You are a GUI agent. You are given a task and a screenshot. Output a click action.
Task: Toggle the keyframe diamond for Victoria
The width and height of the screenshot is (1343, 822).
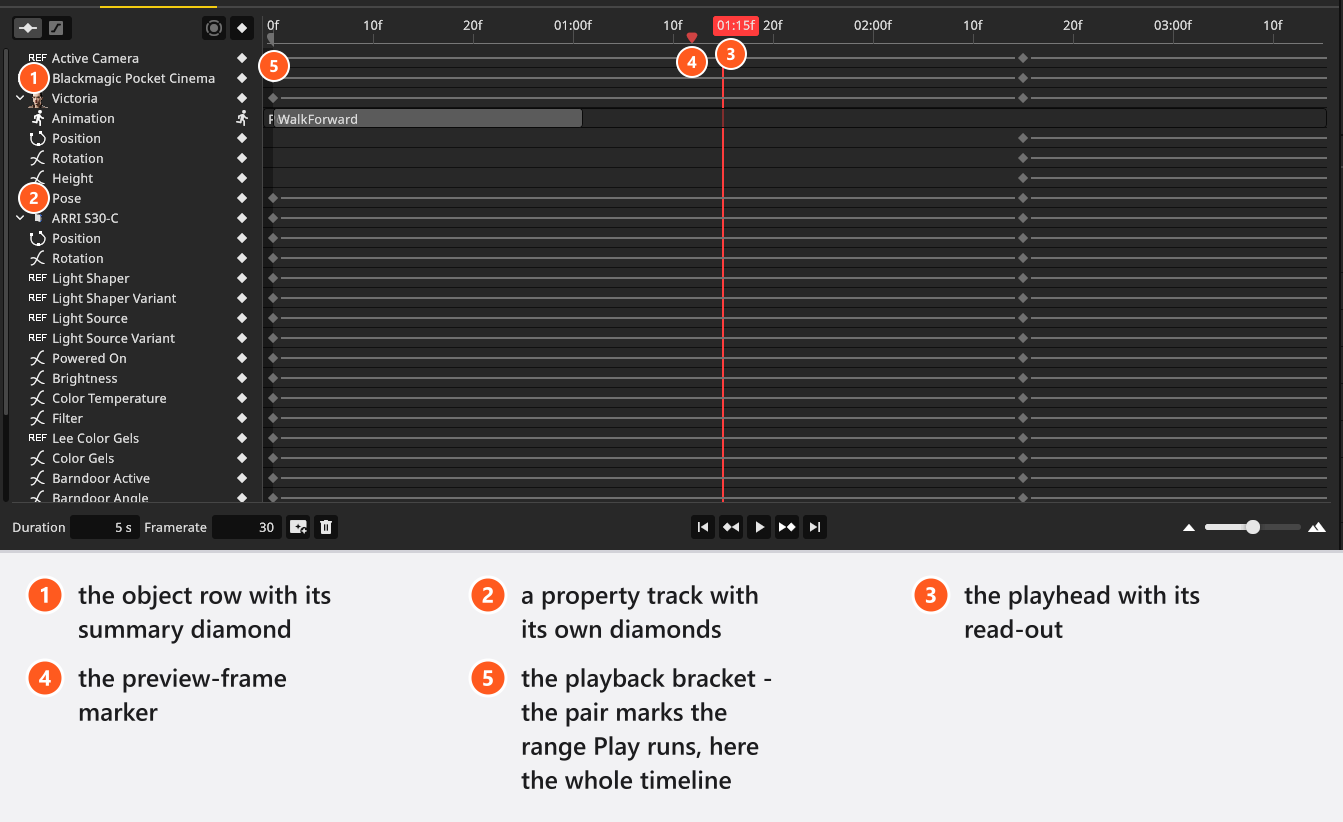(x=241, y=98)
